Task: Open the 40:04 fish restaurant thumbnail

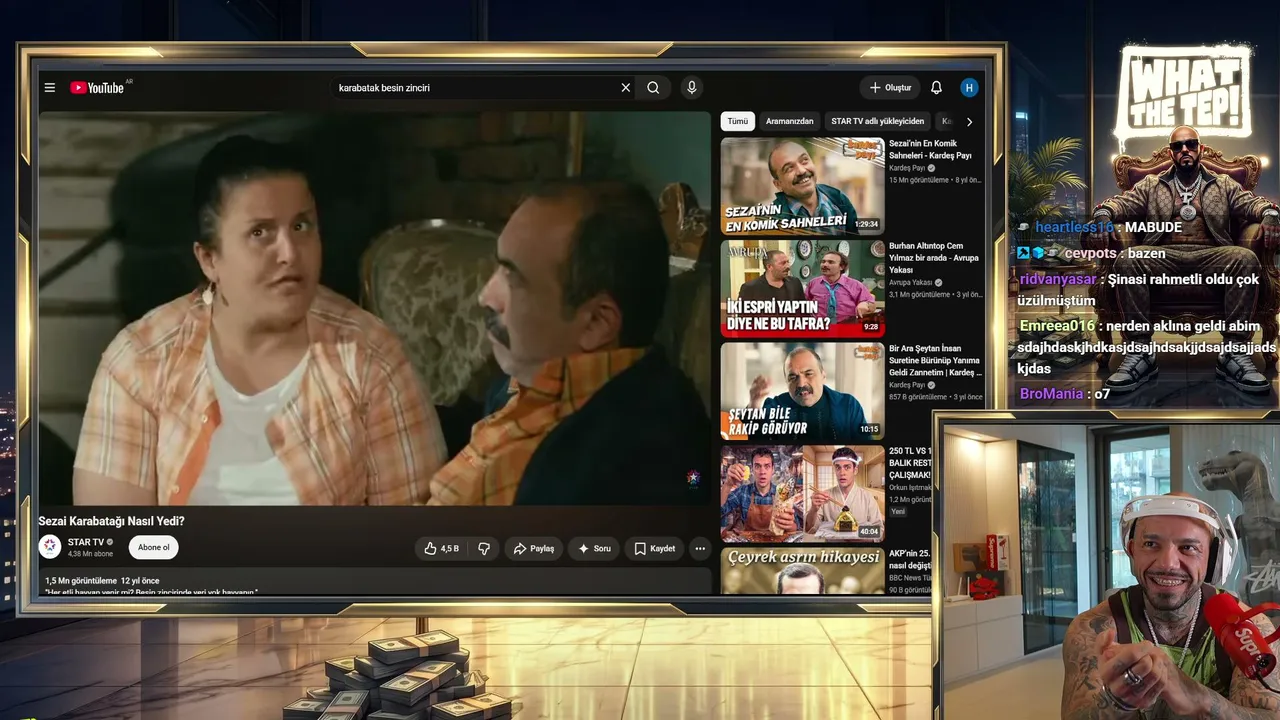Action: click(803, 494)
